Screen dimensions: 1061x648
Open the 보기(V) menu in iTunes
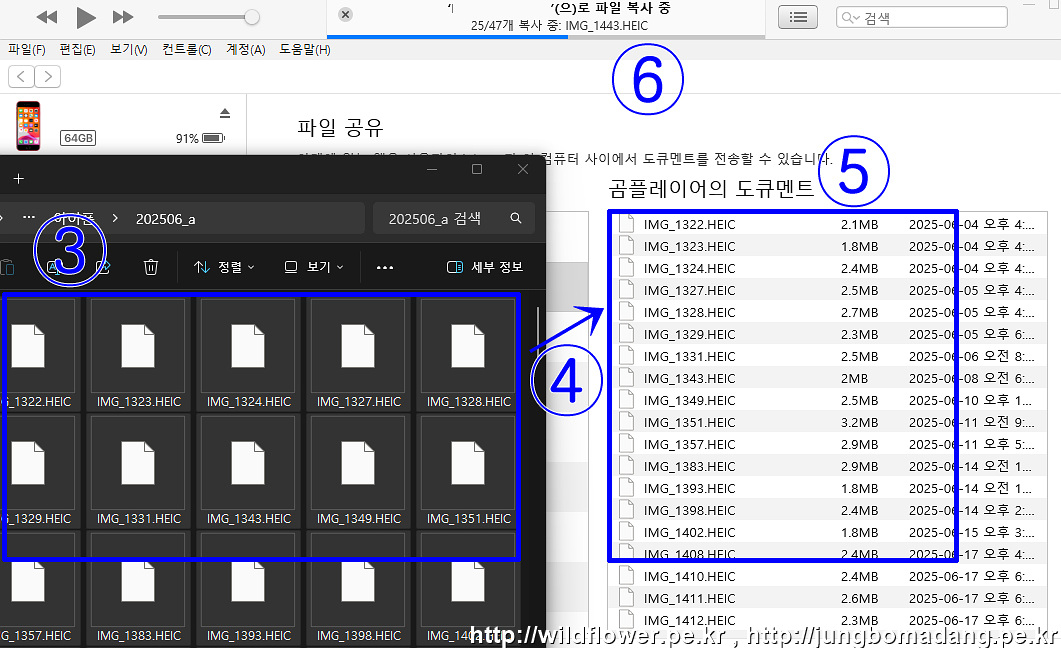point(129,49)
